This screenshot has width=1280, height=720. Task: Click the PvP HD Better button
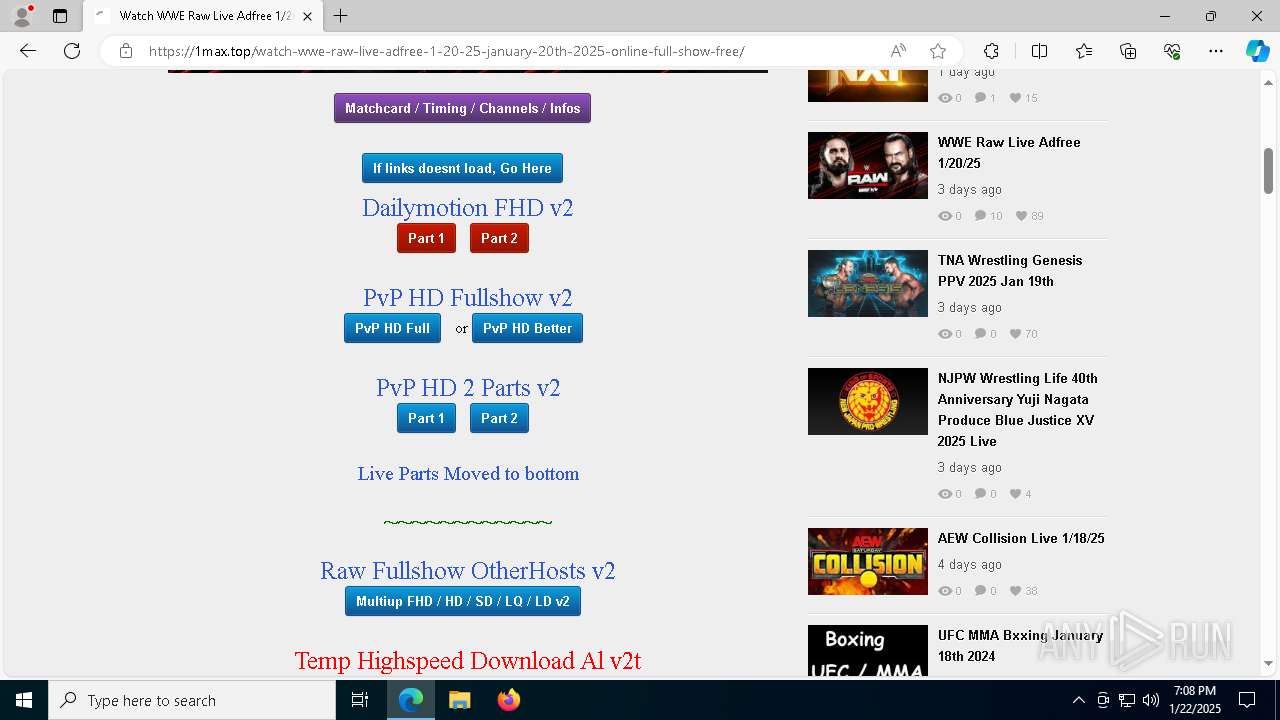[527, 328]
